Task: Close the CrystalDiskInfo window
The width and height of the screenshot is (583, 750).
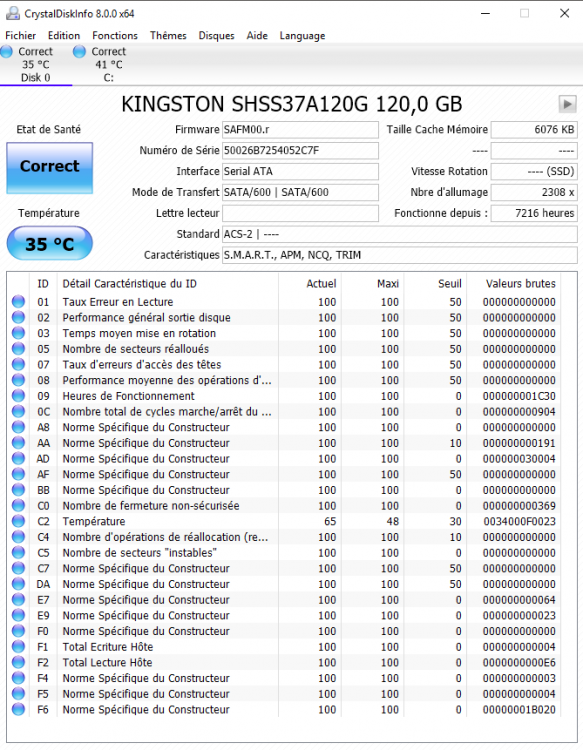Action: pyautogui.click(x=564, y=13)
